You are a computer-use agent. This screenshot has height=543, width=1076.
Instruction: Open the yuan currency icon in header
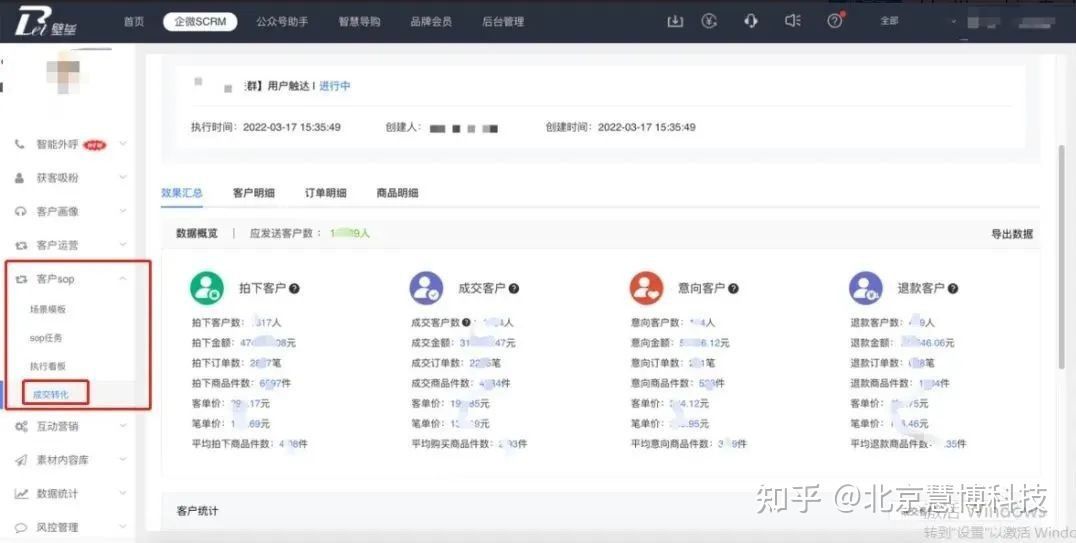tap(712, 21)
